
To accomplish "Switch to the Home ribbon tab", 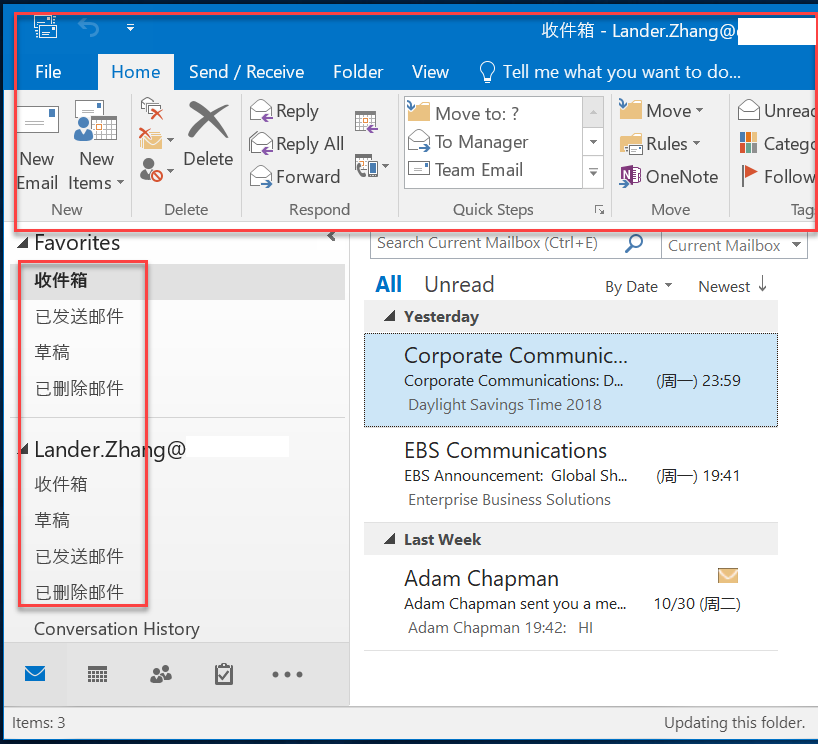I will [x=136, y=72].
